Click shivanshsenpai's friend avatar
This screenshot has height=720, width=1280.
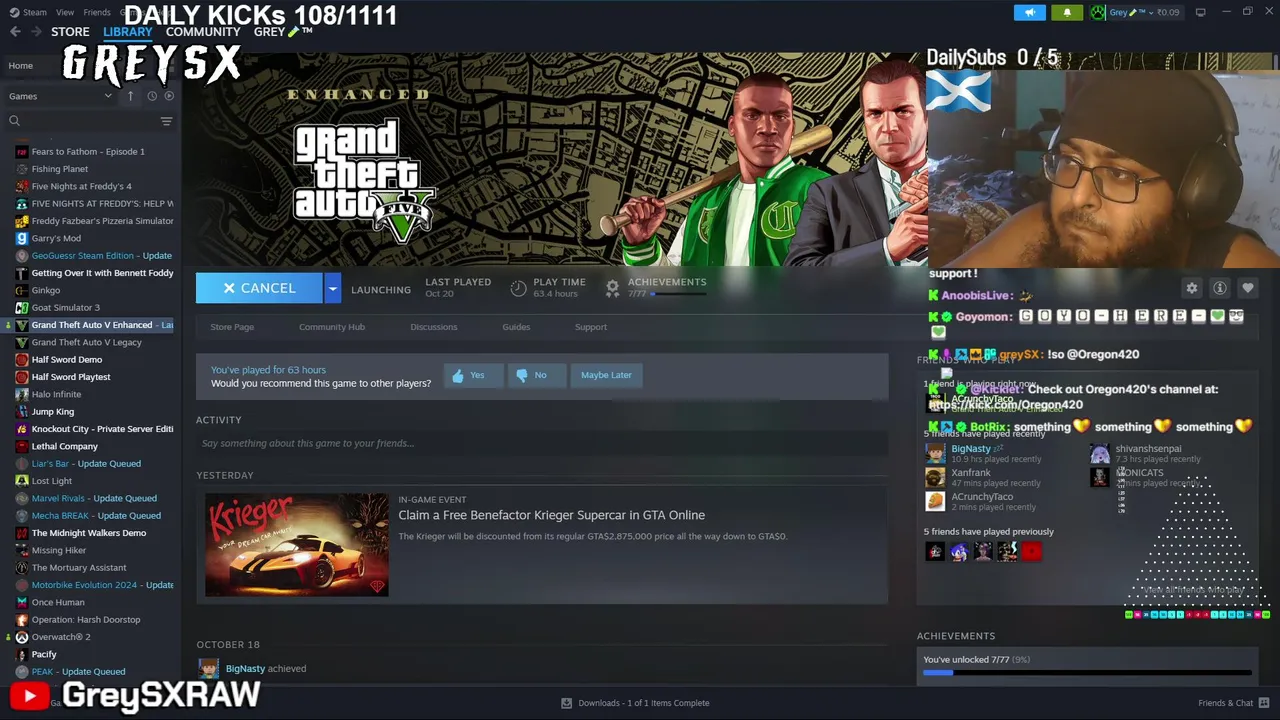pyautogui.click(x=1099, y=453)
